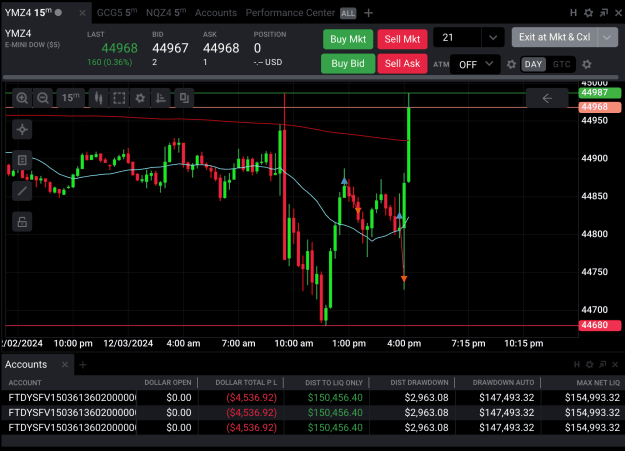Switch to the GCG5 5m tab
The width and height of the screenshot is (625, 451).
coord(117,13)
